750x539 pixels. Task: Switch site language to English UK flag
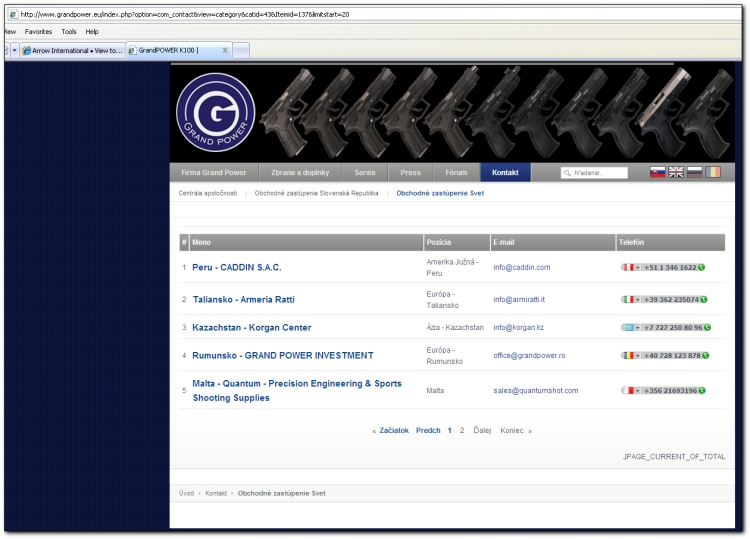click(676, 173)
